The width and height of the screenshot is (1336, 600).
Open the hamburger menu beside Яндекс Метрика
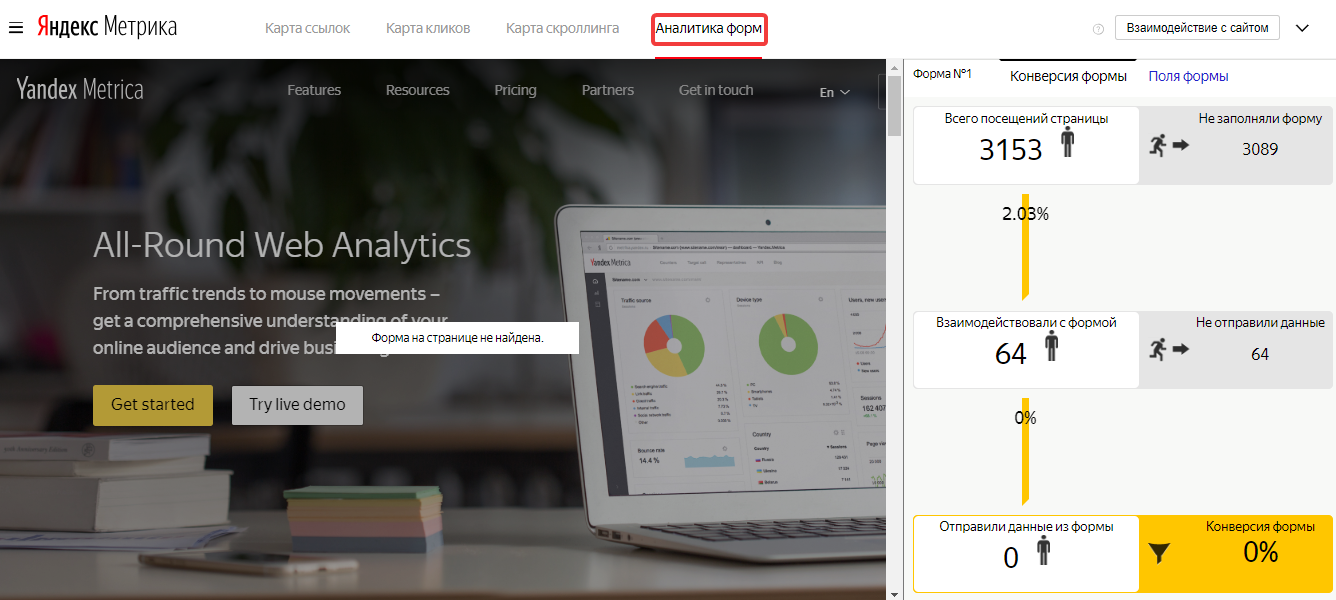point(16,28)
